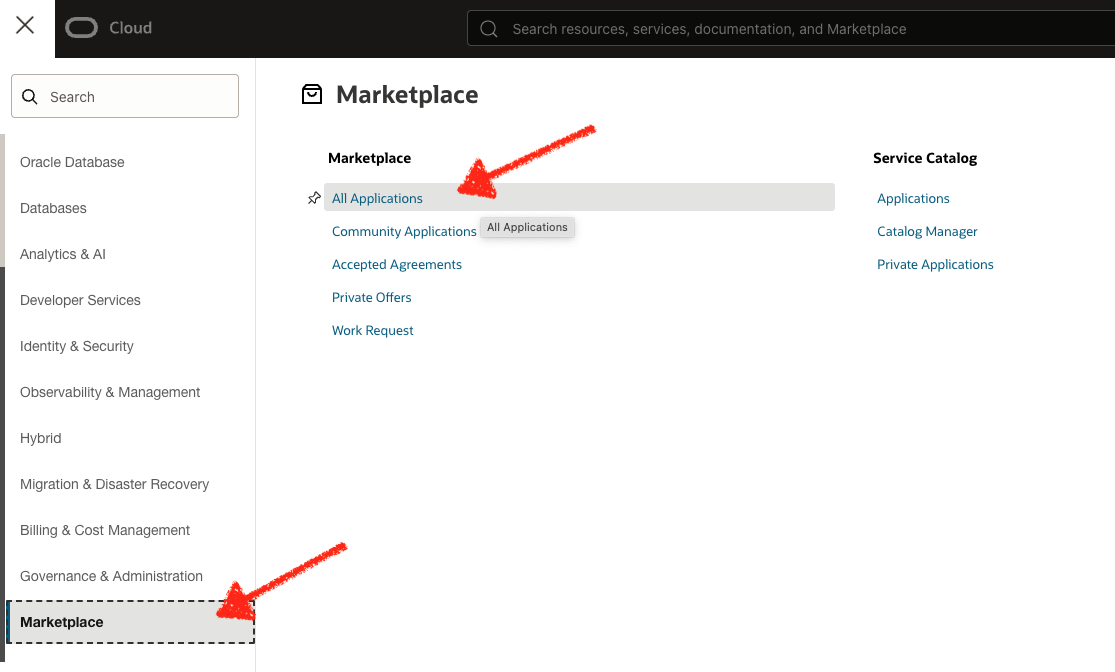Click the Oracle Cloud logo
This screenshot has width=1115, height=672.
pyautogui.click(x=82, y=28)
